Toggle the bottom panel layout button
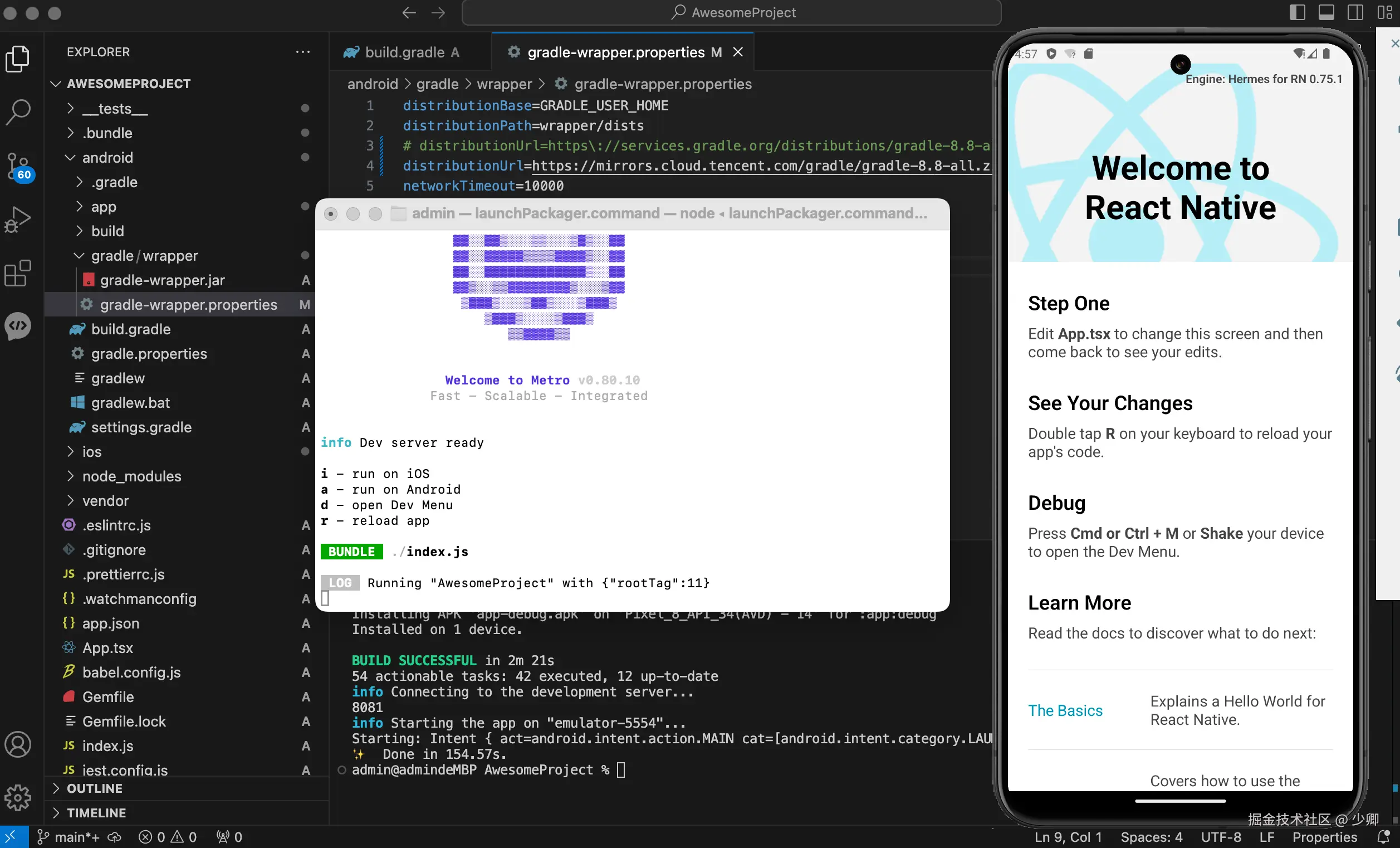Viewport: 1400px width, 848px height. pyautogui.click(x=1326, y=12)
